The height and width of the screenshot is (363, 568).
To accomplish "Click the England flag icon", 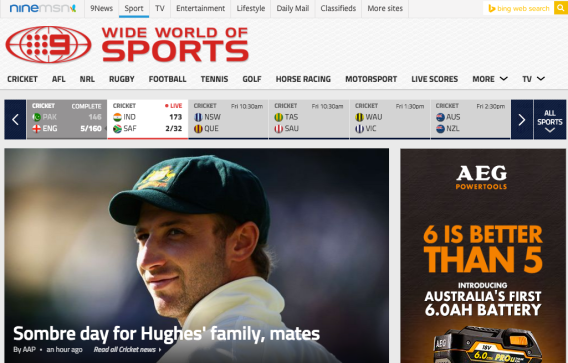I will (37, 129).
